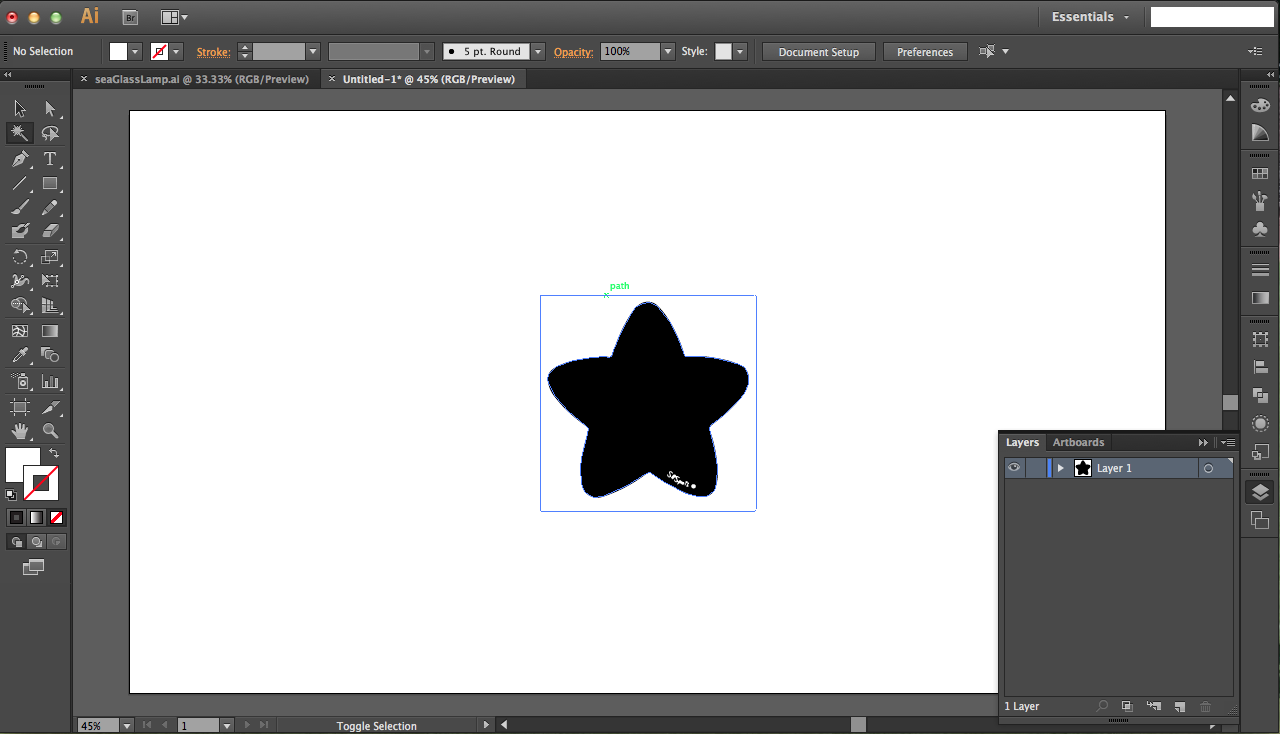Click the orange Opacity link label

coord(573,52)
